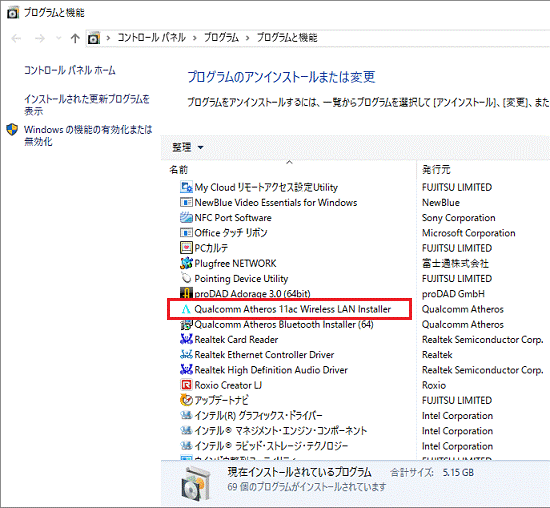The image size is (550, 508).
Task: Click the Pointing Device Utility icon
Action: coord(186,278)
